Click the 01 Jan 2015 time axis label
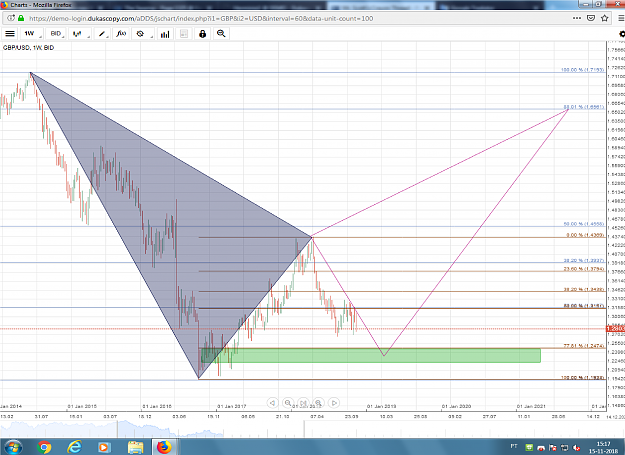The width and height of the screenshot is (625, 455). [82, 406]
